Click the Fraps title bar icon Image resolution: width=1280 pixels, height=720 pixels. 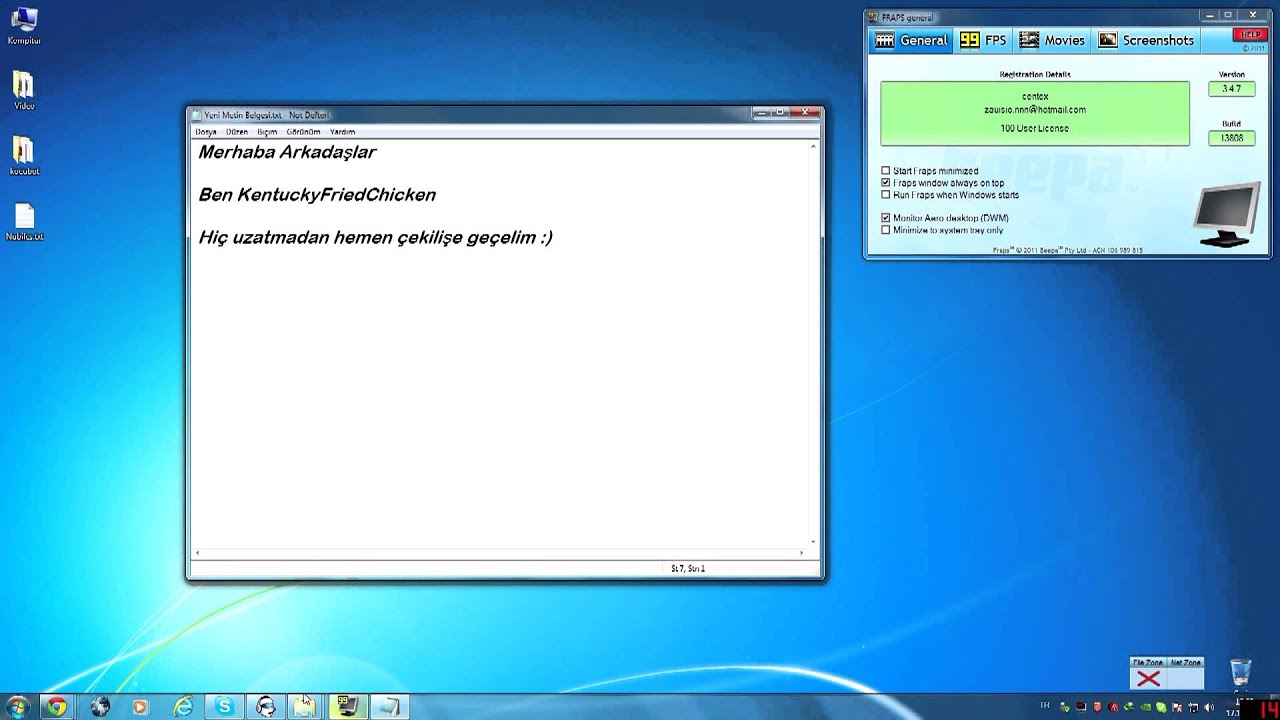click(x=873, y=17)
